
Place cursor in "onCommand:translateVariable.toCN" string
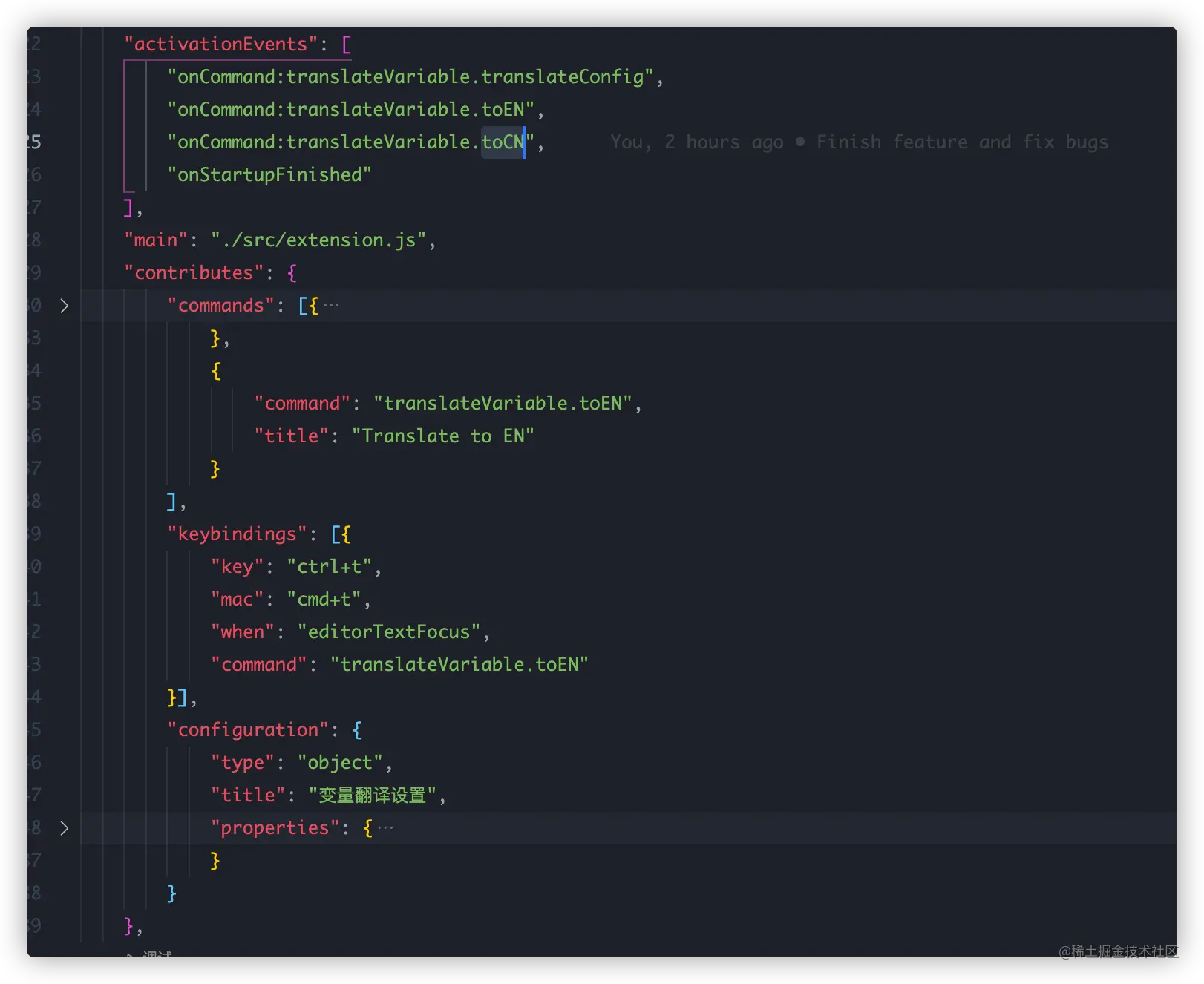[351, 142]
